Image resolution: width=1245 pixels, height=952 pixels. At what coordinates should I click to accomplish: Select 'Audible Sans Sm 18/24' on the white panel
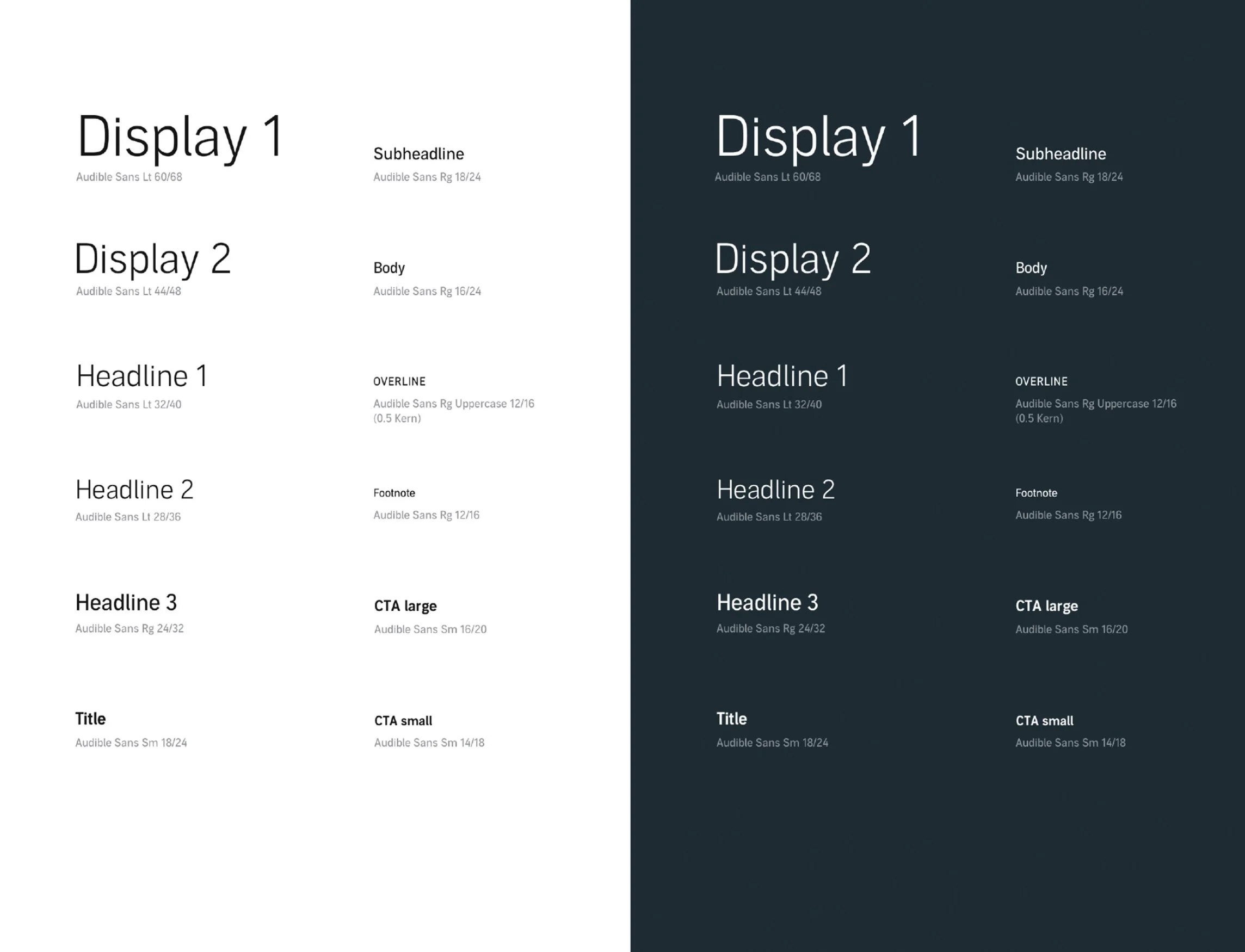pyautogui.click(x=131, y=743)
